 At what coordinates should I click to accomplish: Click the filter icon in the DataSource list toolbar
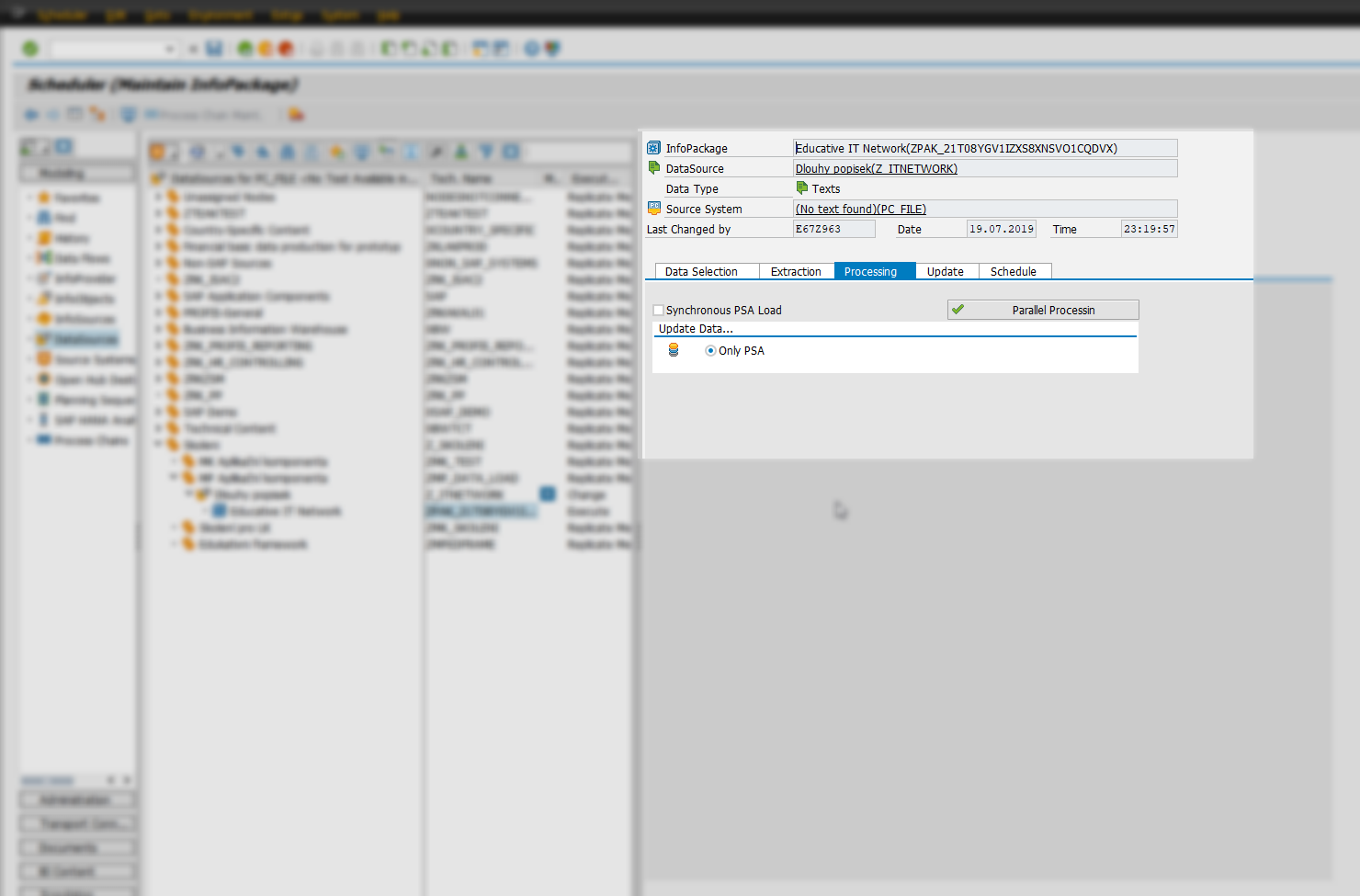485,151
